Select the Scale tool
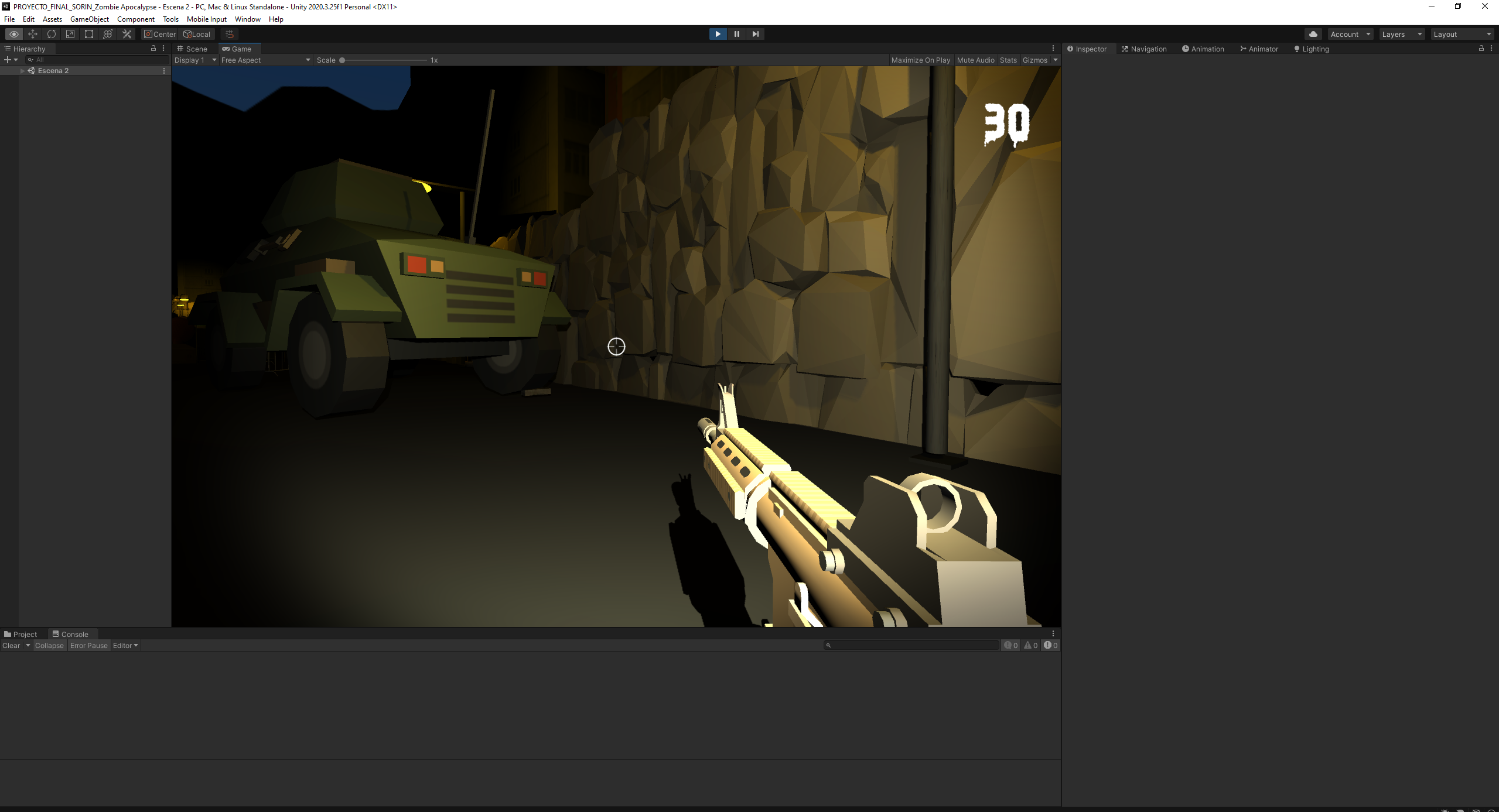This screenshot has width=1499, height=812. click(x=70, y=34)
